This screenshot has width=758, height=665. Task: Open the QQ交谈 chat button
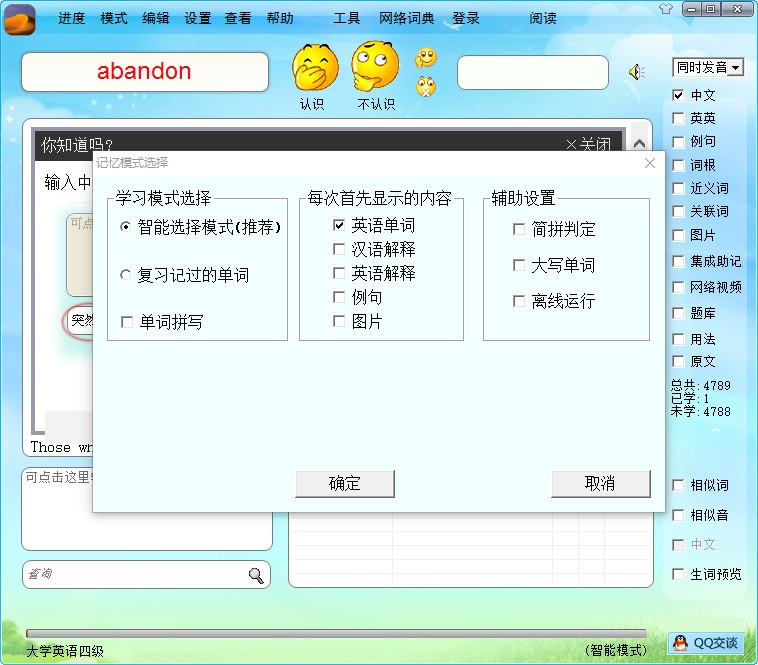click(706, 643)
